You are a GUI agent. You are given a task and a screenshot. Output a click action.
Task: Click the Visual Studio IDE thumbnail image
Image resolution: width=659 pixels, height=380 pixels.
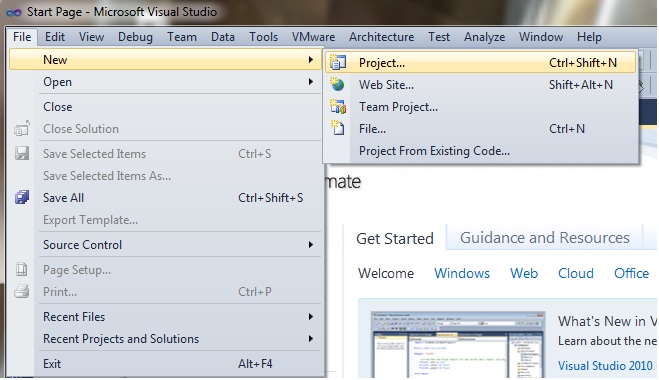tap(458, 345)
